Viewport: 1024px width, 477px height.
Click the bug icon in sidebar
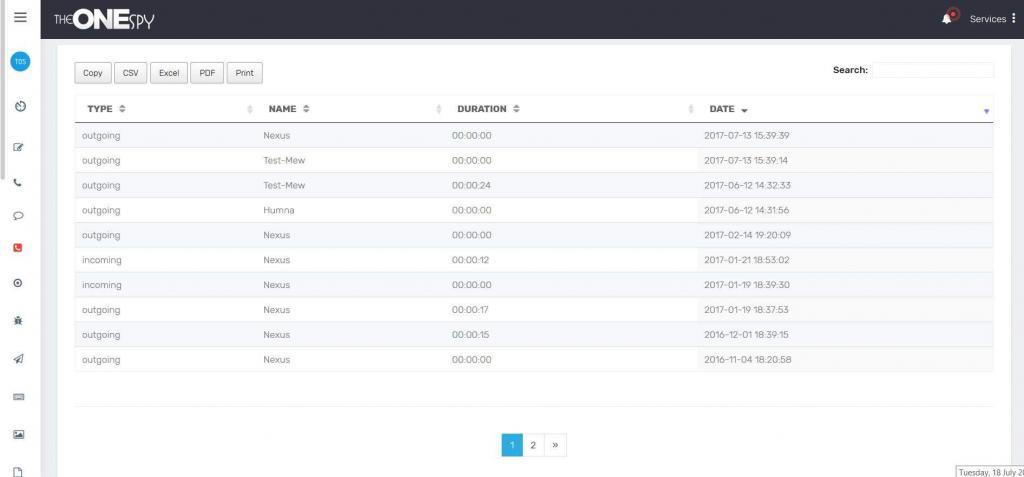[x=18, y=320]
